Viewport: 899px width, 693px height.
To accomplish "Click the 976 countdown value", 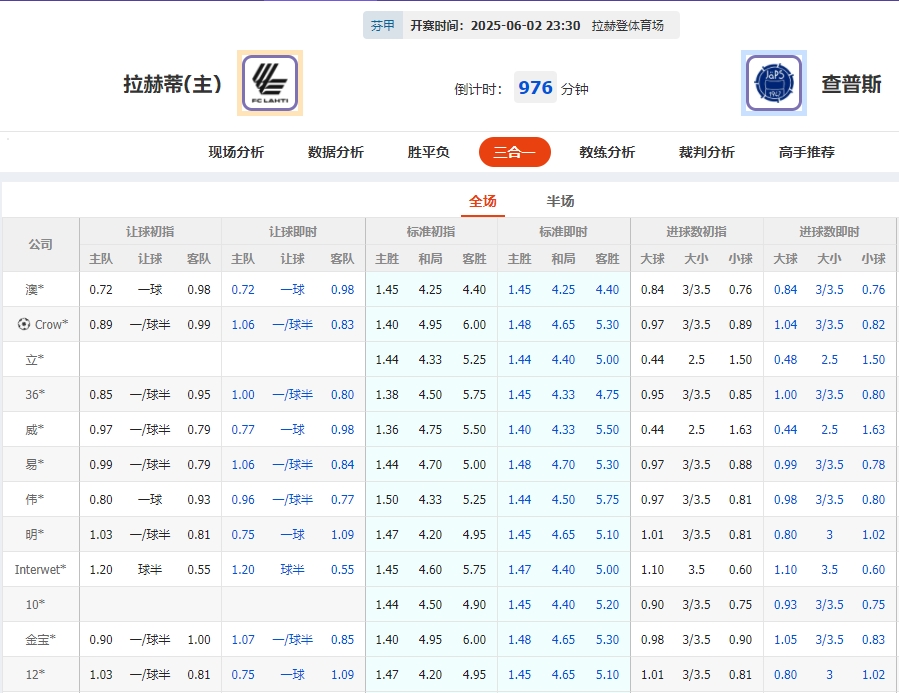I will 535,87.
